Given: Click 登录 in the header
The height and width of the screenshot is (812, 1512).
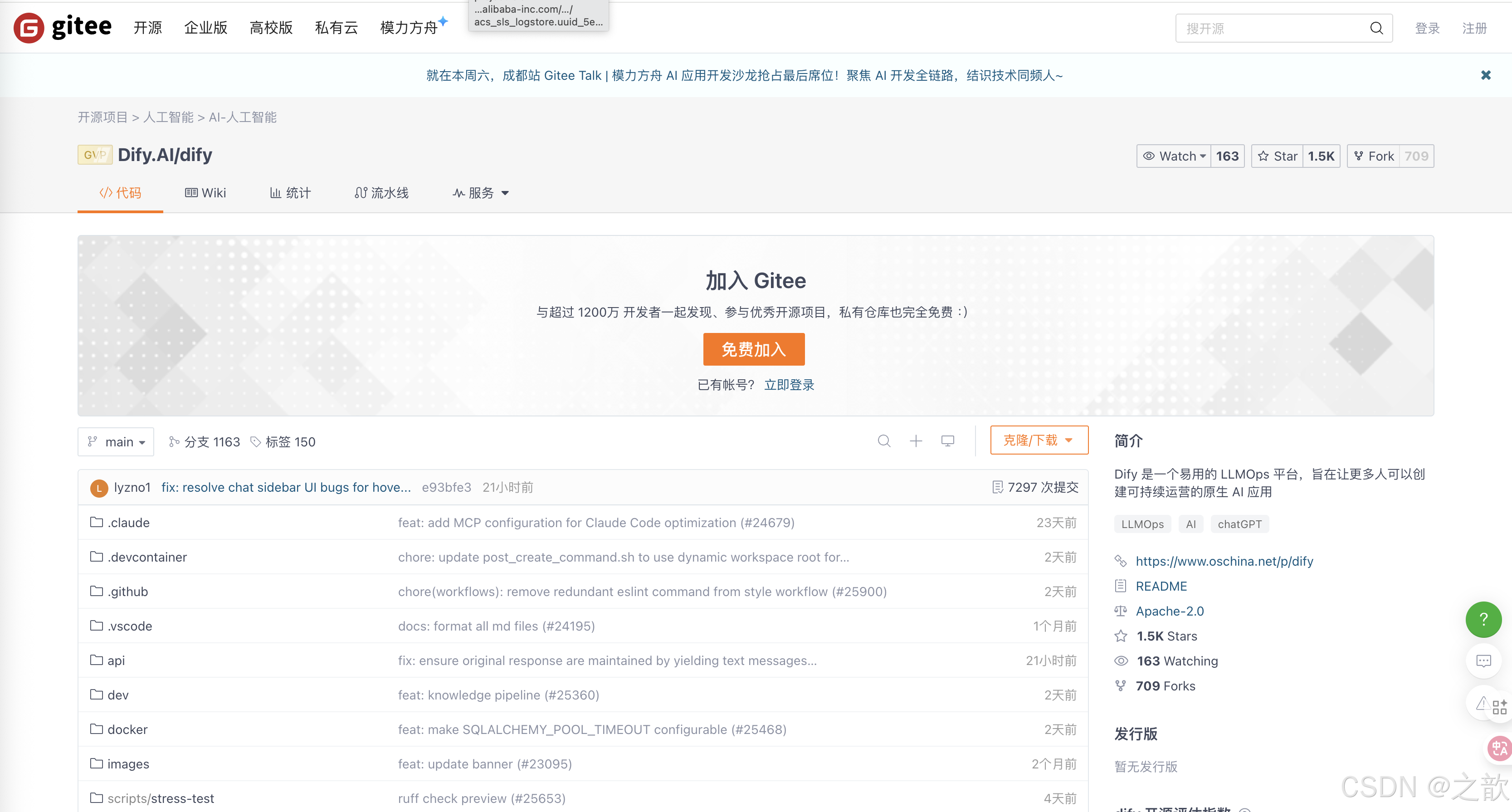Looking at the screenshot, I should coord(1427,28).
